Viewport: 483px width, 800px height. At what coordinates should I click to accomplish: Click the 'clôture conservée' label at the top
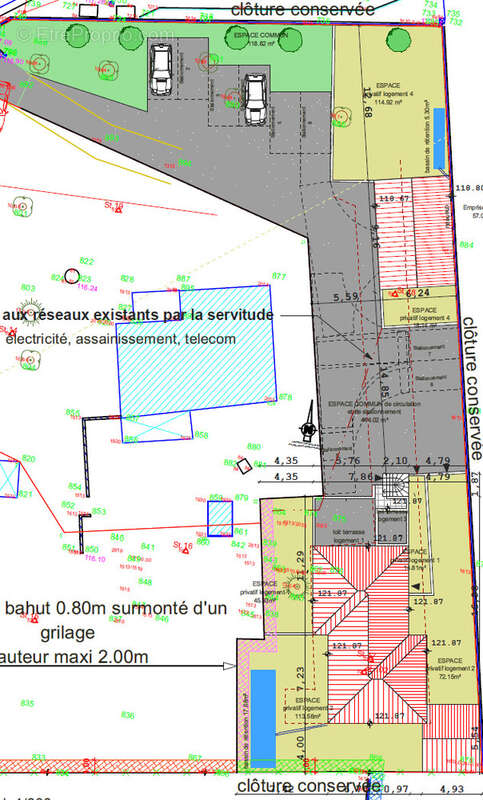[x=303, y=9]
